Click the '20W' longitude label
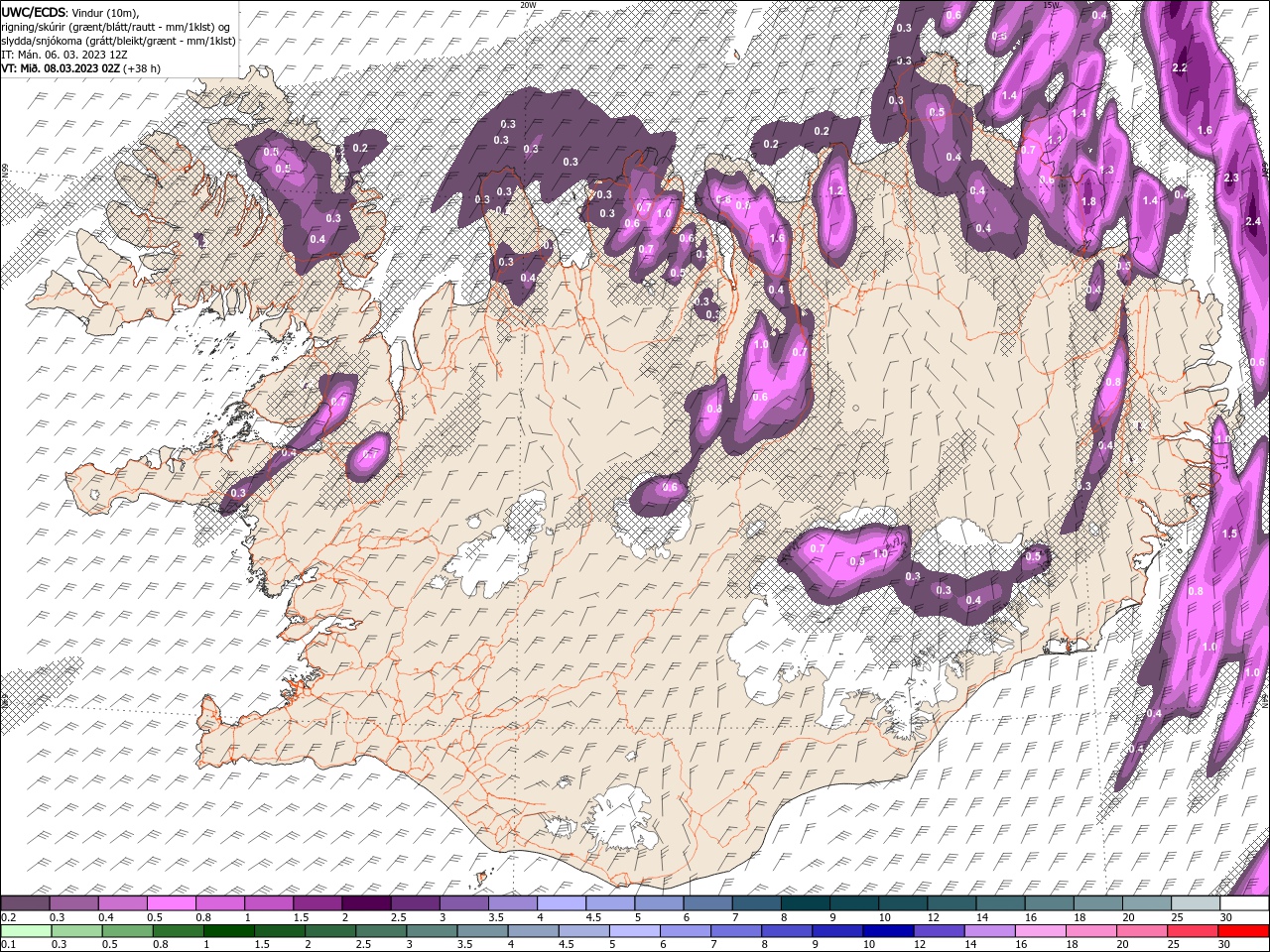This screenshot has height=952, width=1270. click(528, 5)
